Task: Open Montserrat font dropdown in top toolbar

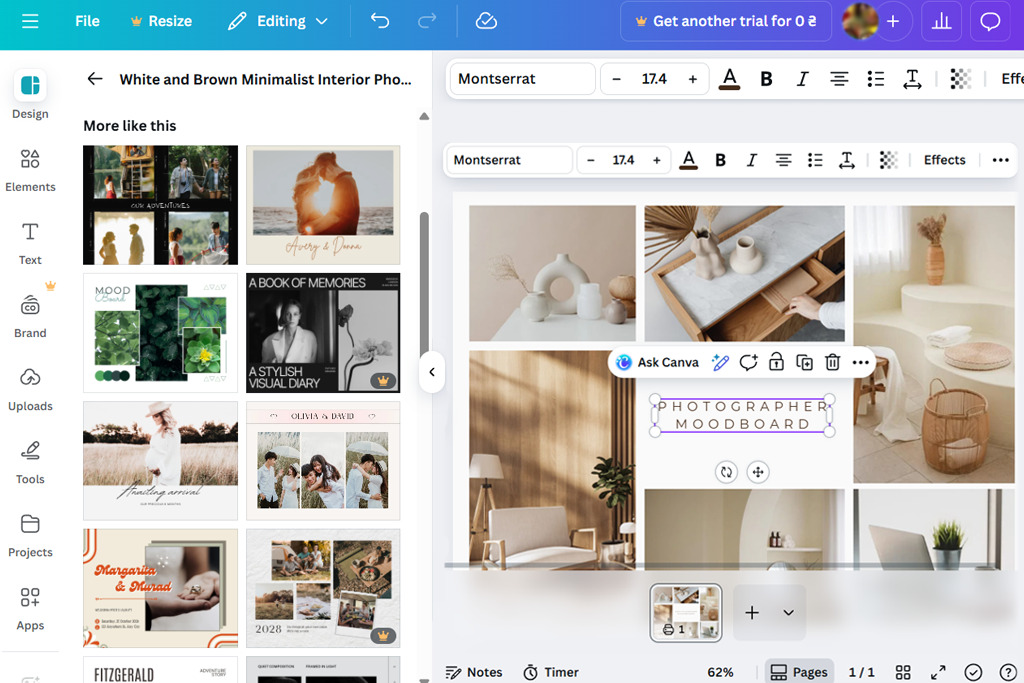Action: point(522,79)
